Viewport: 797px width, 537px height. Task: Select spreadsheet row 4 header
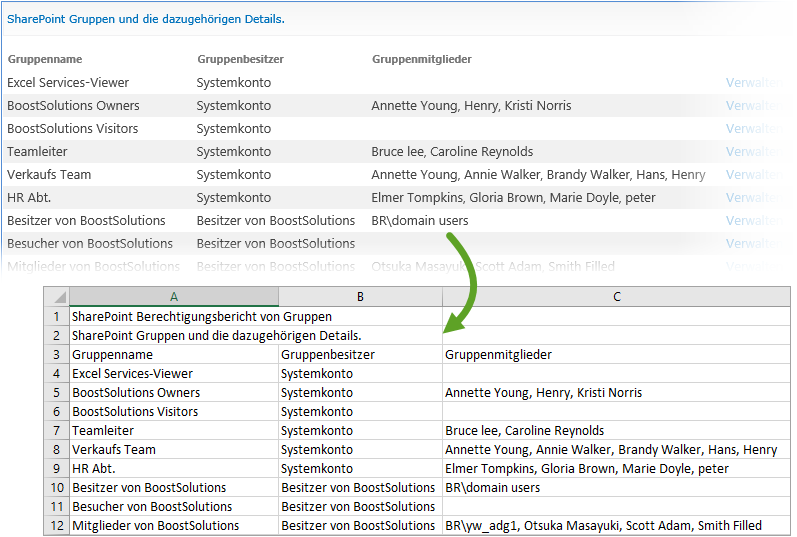[x=56, y=374]
